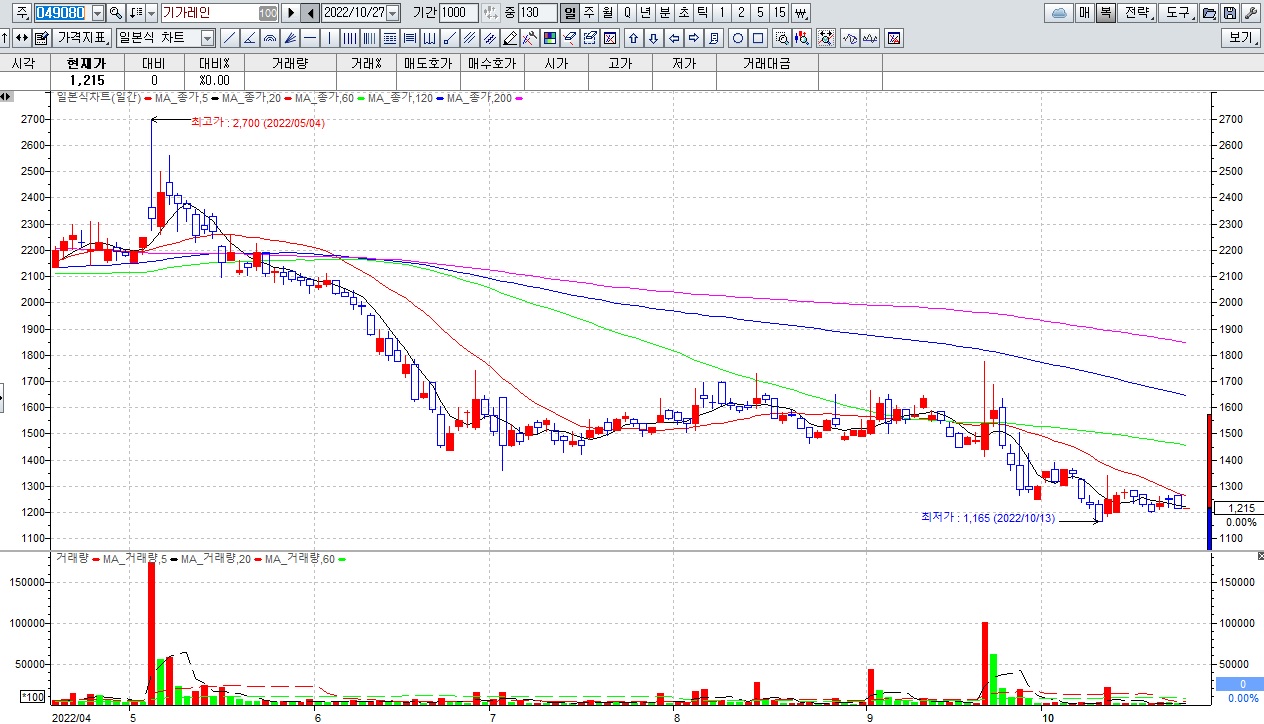The image size is (1264, 724).
Task: Click the down arrow marker tool
Action: (653, 38)
